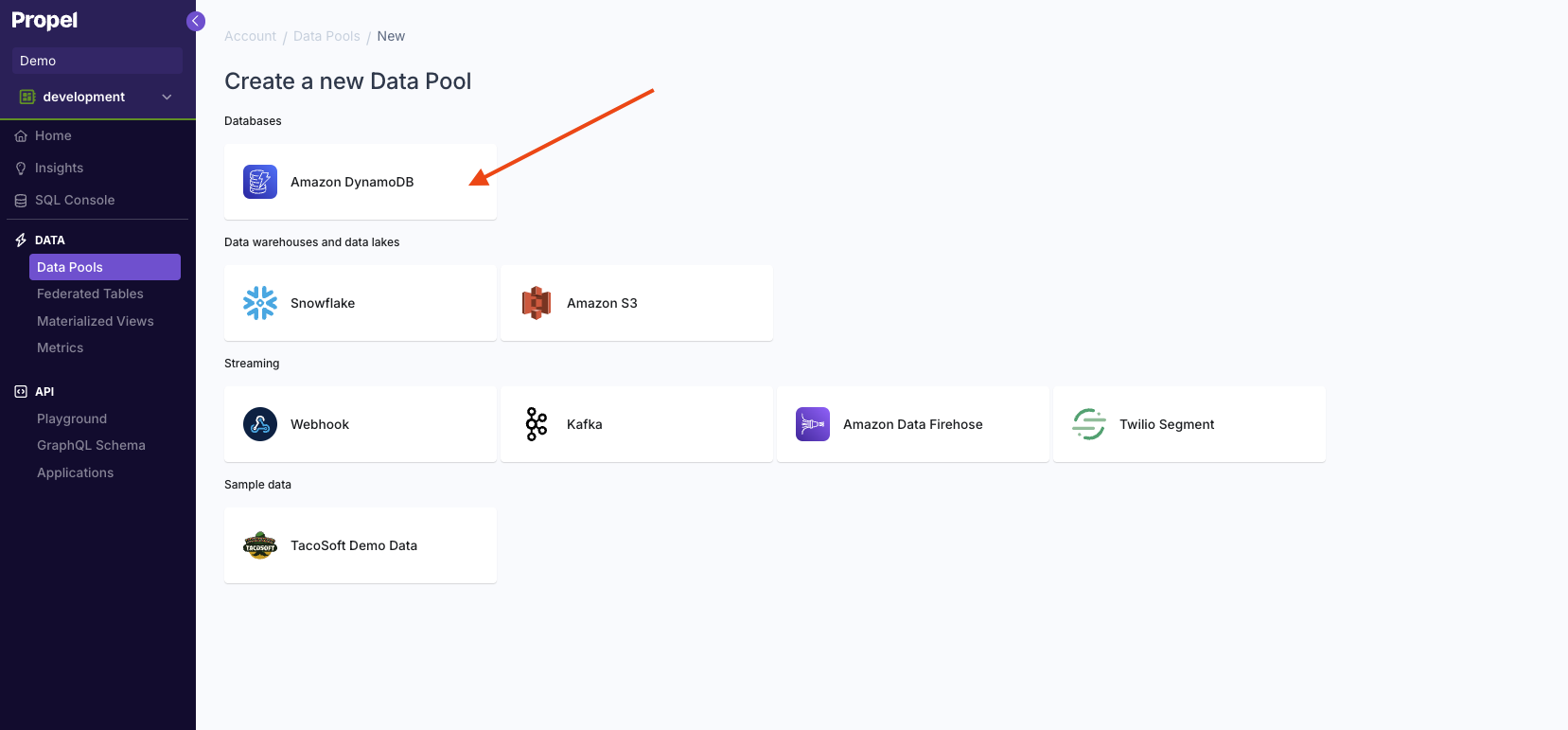The image size is (1568, 730).
Task: Open Insights from the sidebar
Action: point(59,169)
